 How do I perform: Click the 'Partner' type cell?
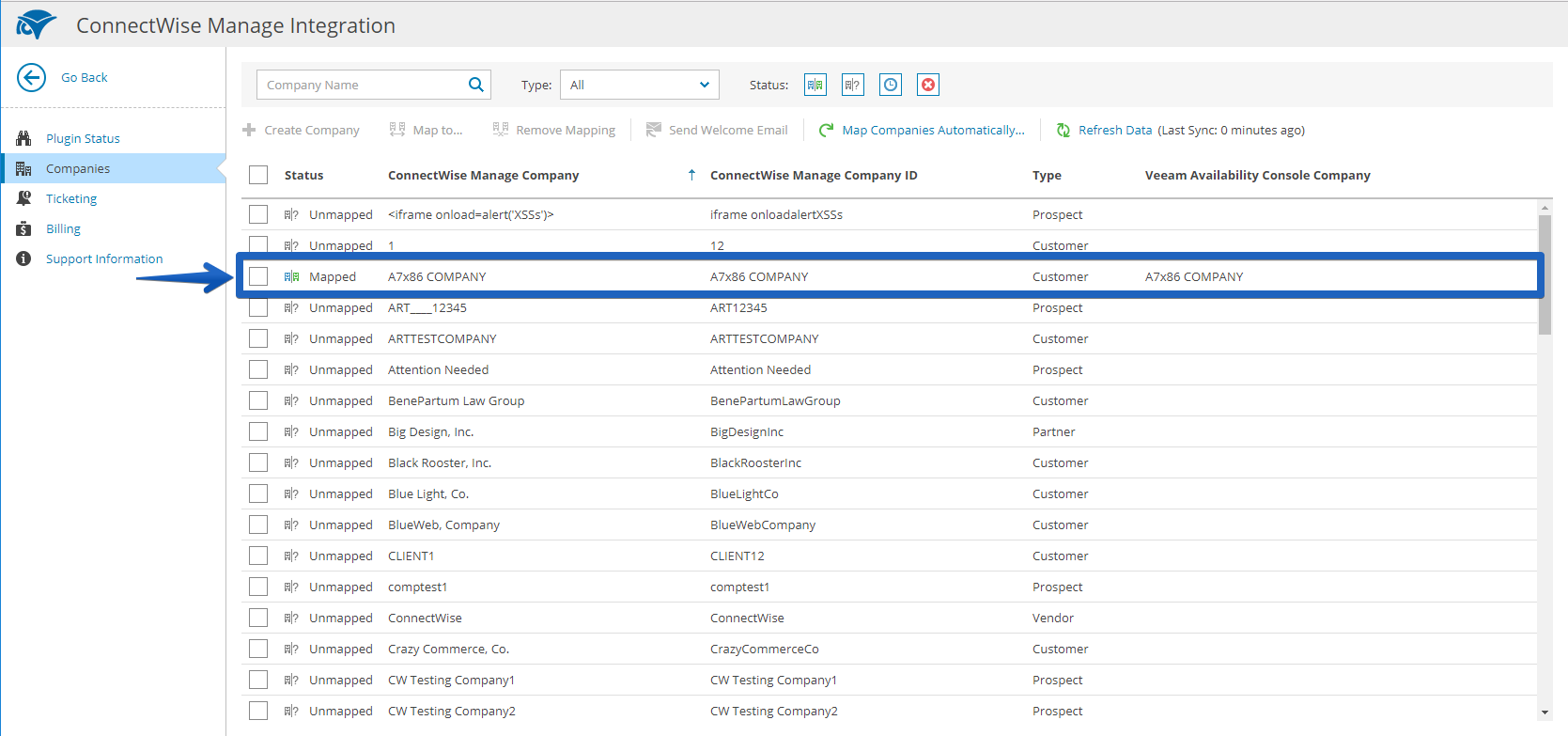(x=1054, y=431)
